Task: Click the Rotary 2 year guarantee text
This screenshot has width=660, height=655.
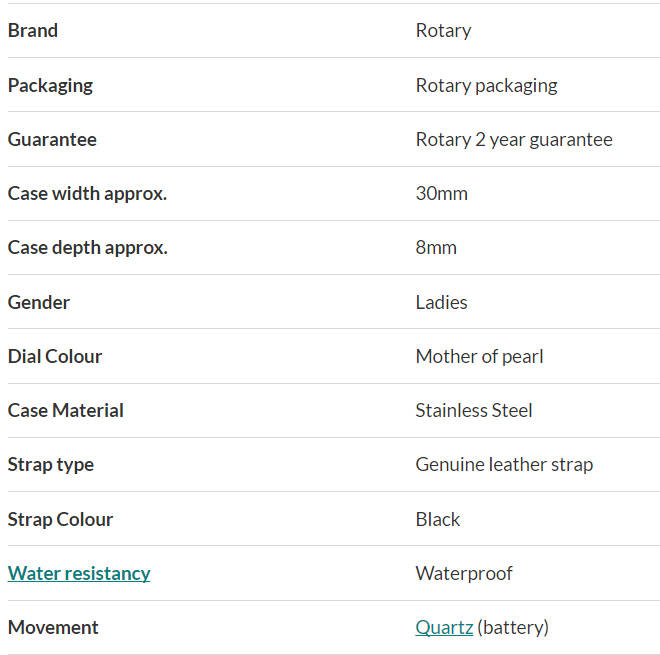Action: click(514, 139)
